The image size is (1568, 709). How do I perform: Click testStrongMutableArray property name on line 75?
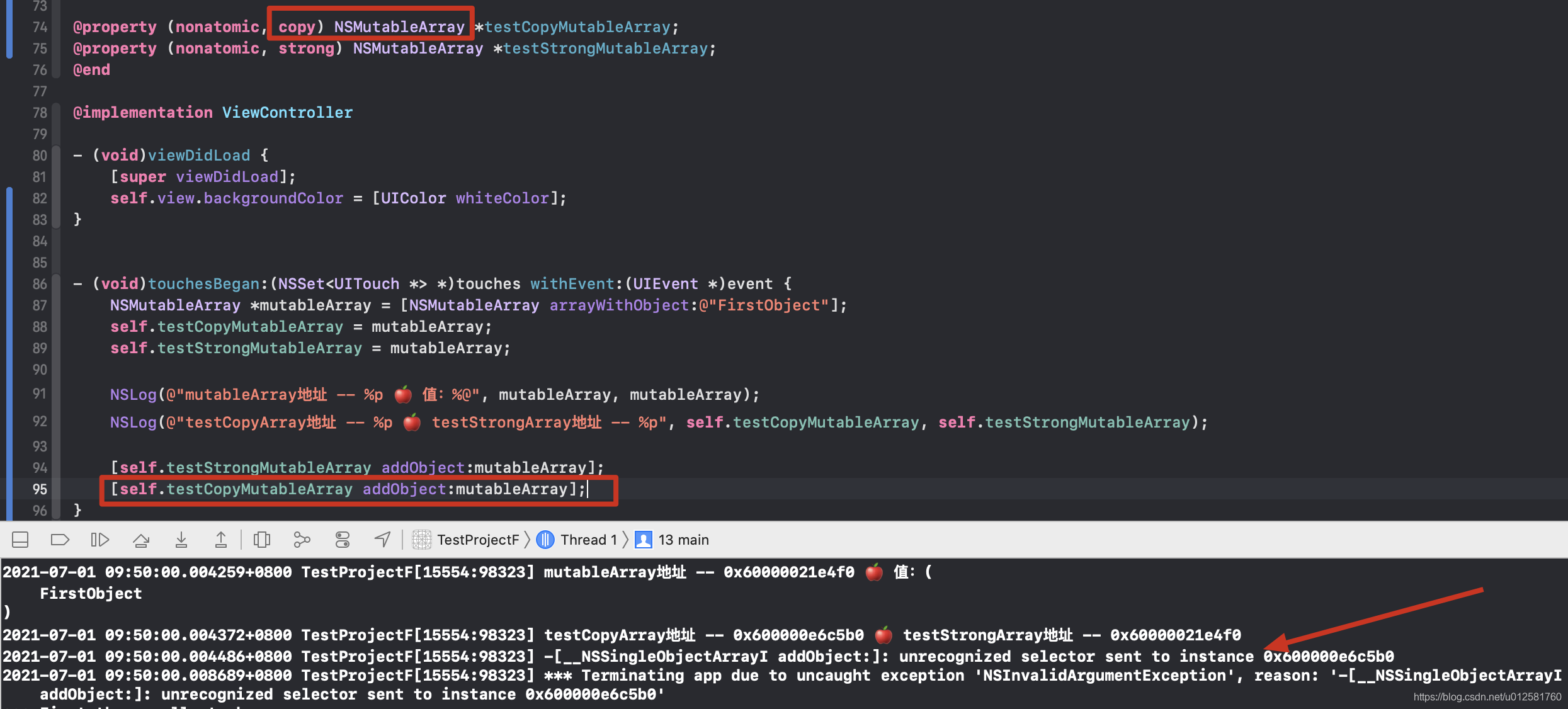tap(605, 48)
